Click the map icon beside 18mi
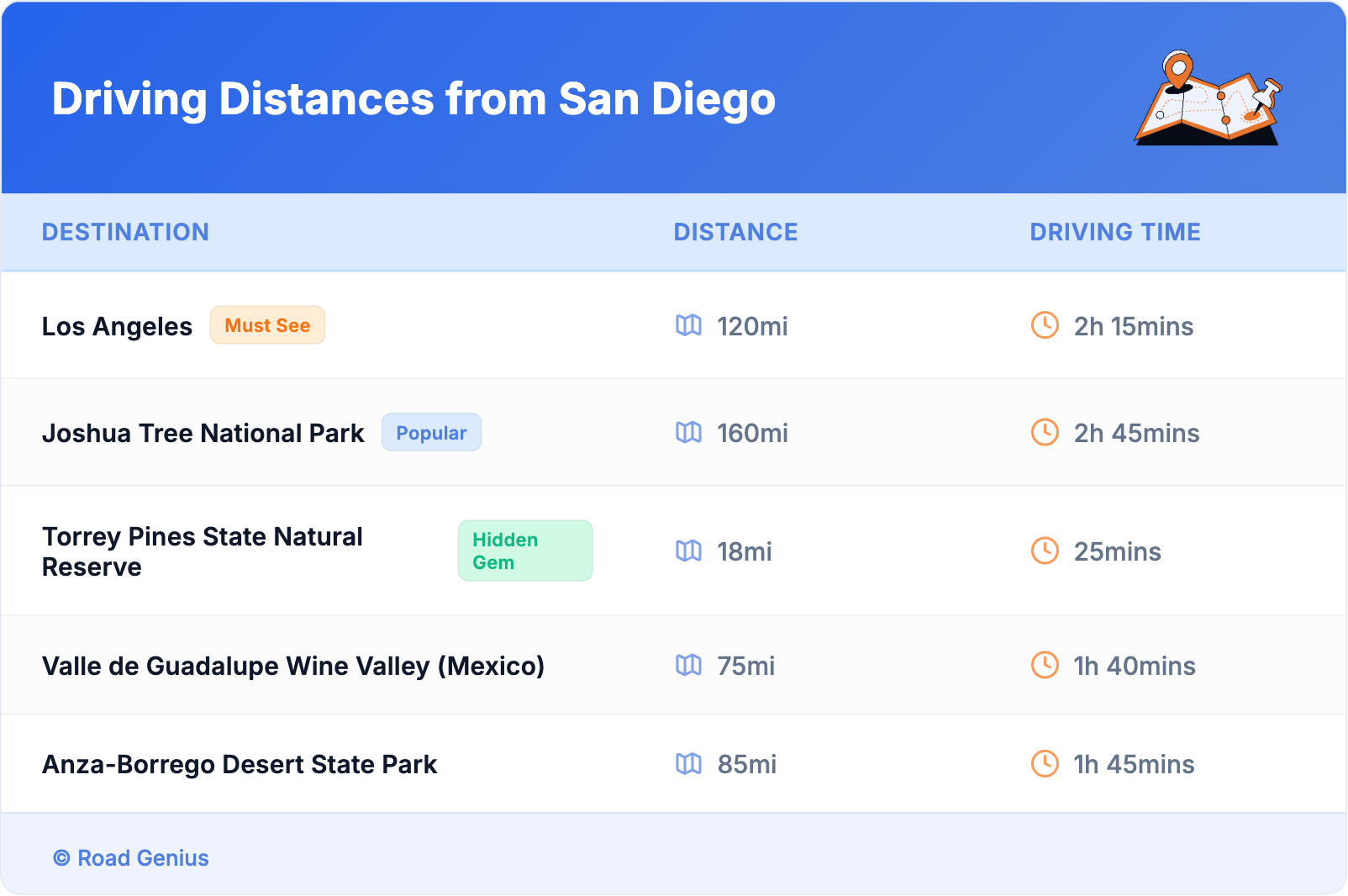This screenshot has width=1348, height=896. tap(688, 551)
